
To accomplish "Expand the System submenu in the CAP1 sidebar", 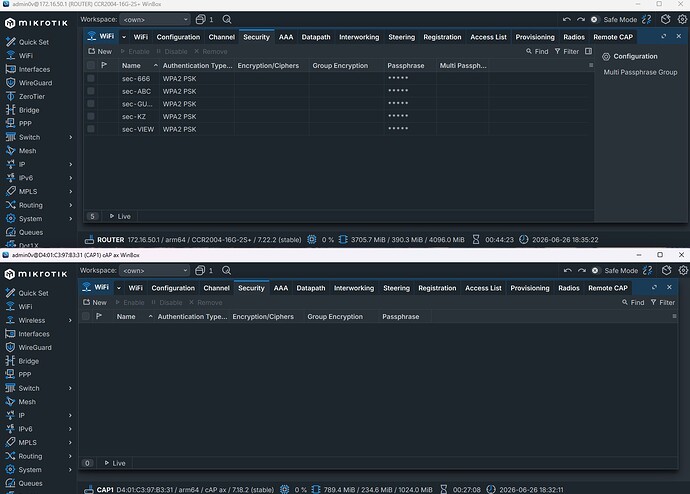I will pos(70,469).
